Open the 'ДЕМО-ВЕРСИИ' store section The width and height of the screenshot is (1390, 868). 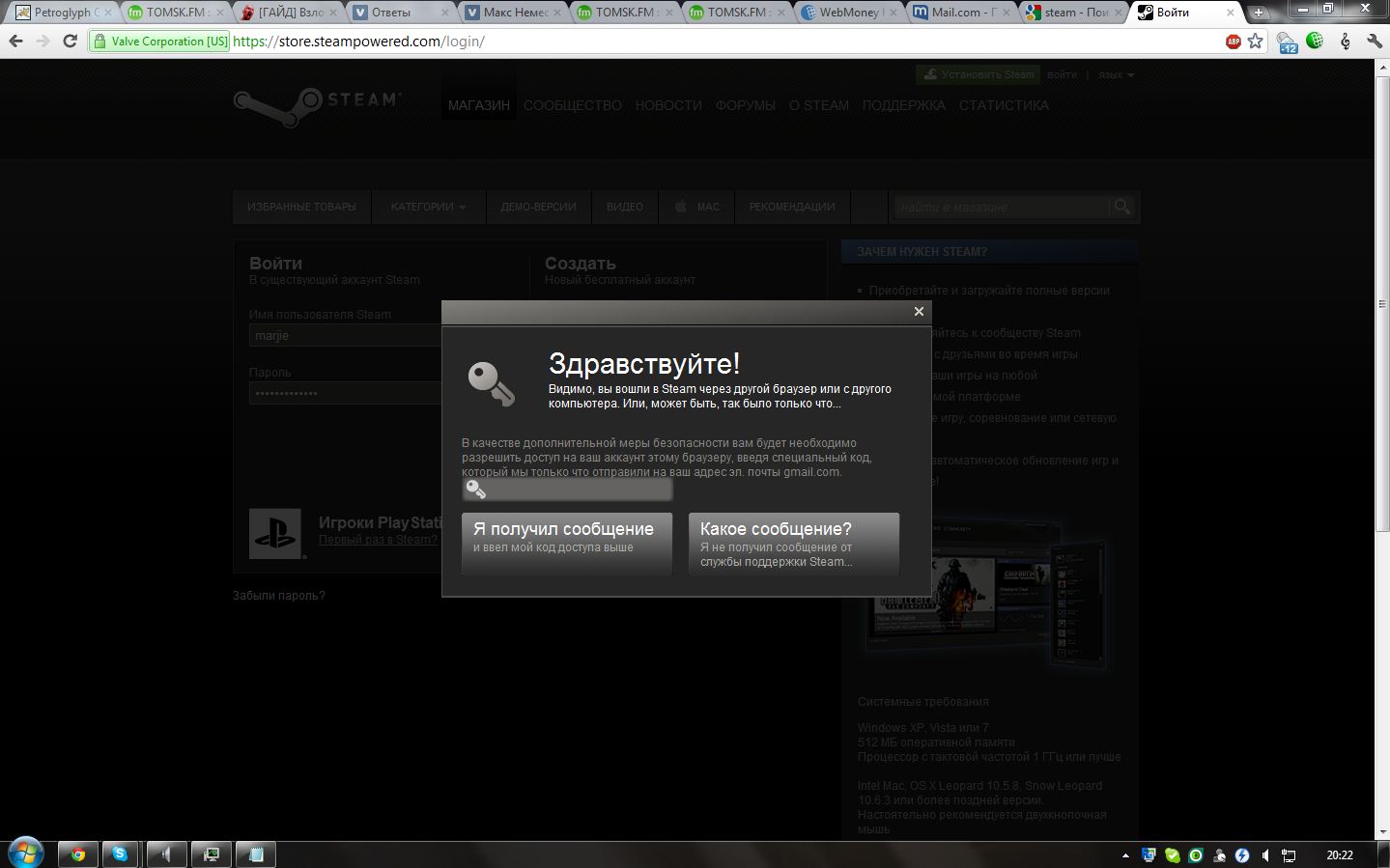(x=538, y=207)
